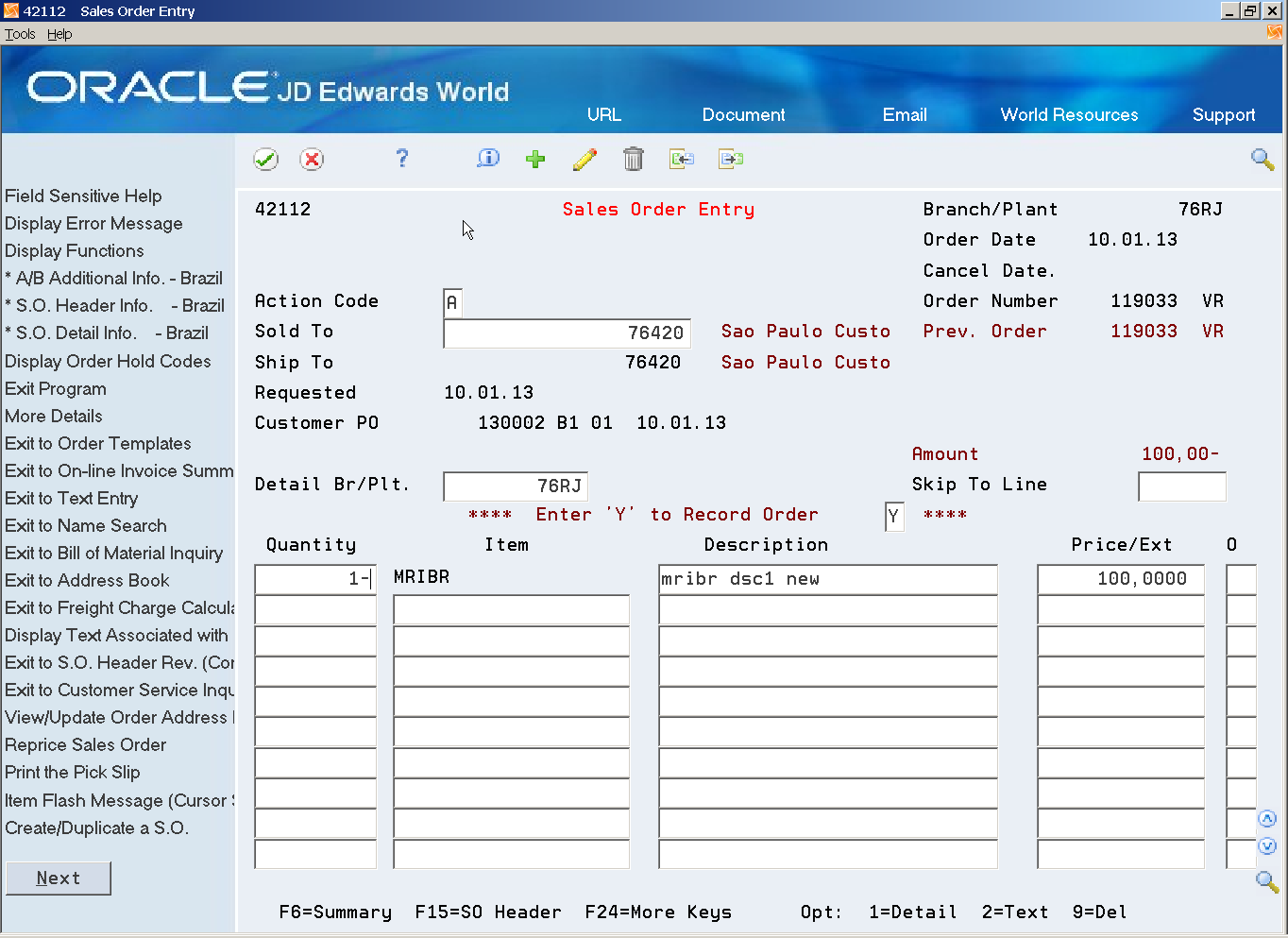Click the scroll down arrow icon

click(x=1267, y=846)
